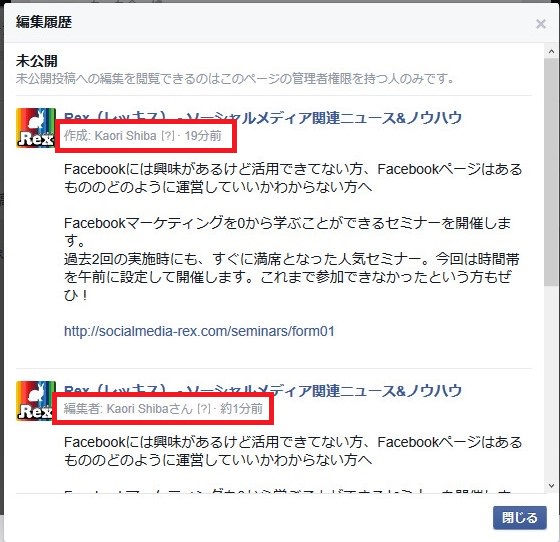Click the scrollbar track below the thumb

point(551,382)
